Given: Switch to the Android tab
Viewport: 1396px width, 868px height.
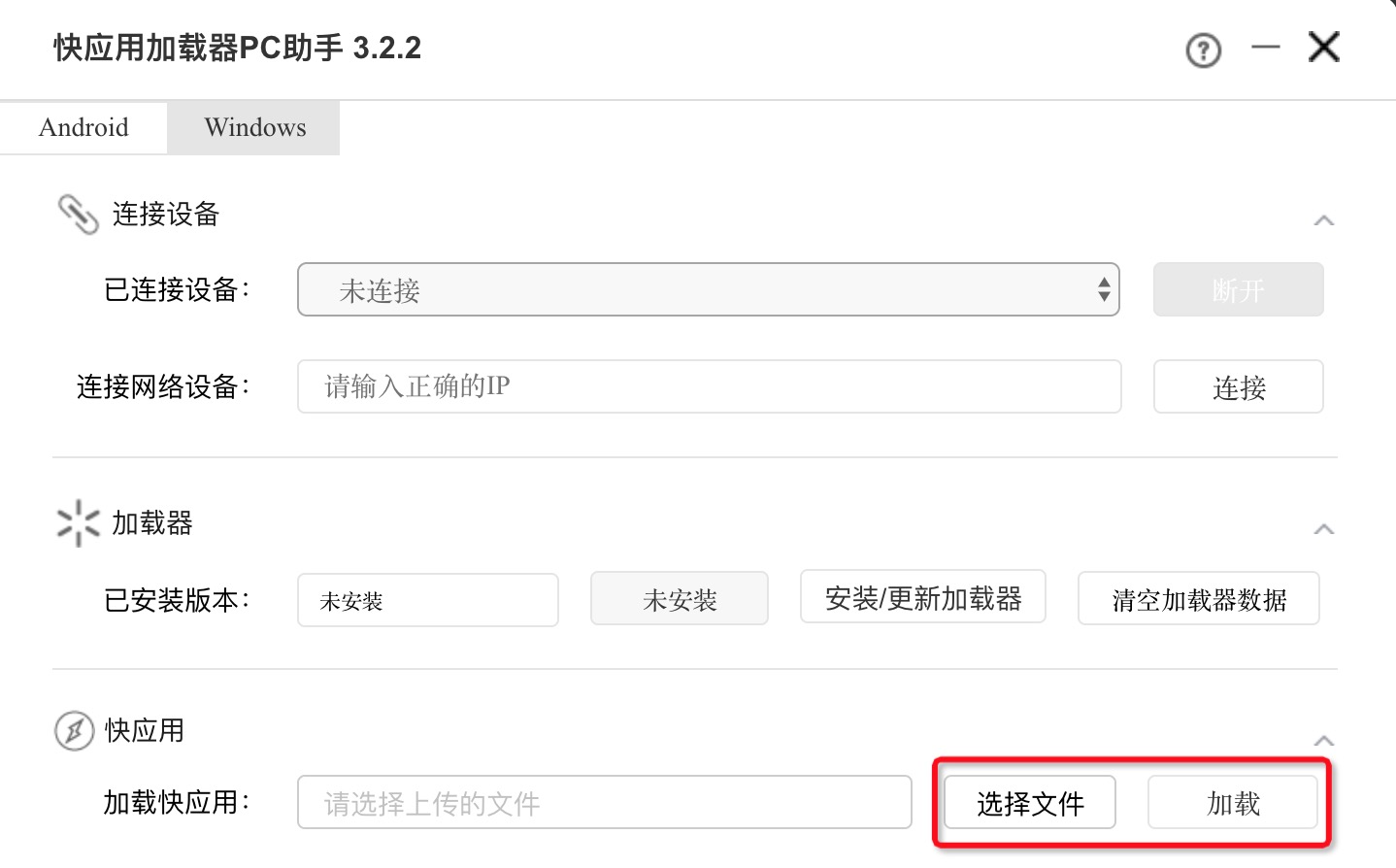Looking at the screenshot, I should pos(83,127).
